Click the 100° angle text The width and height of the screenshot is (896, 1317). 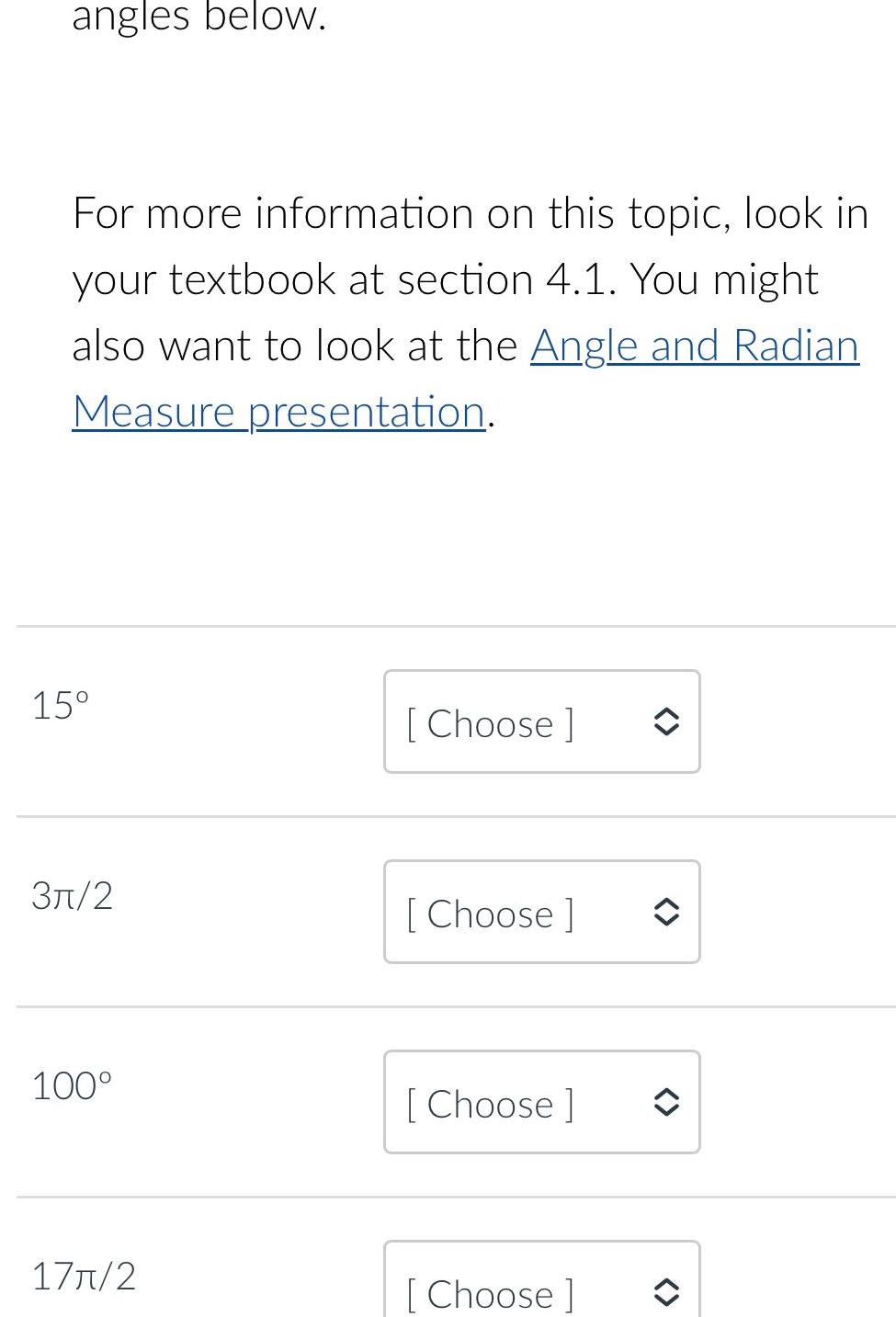coord(72,1086)
